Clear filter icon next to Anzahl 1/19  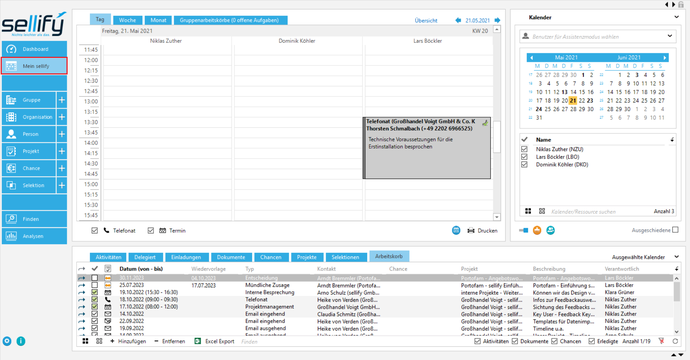point(661,341)
